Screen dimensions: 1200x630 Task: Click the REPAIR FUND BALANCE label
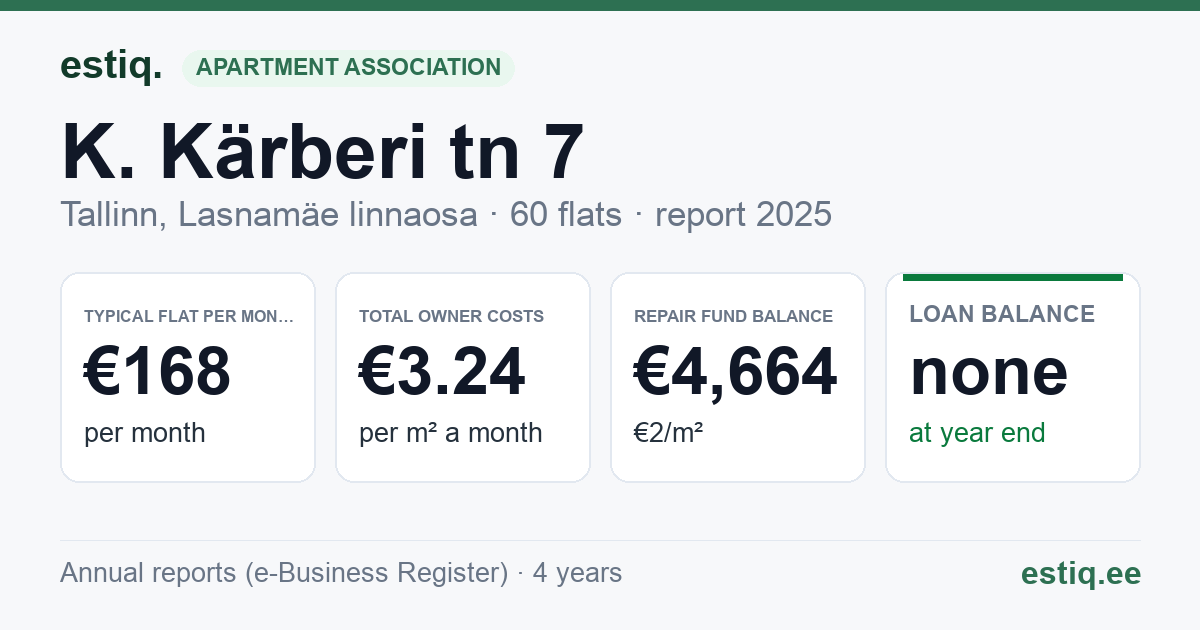coord(734,316)
